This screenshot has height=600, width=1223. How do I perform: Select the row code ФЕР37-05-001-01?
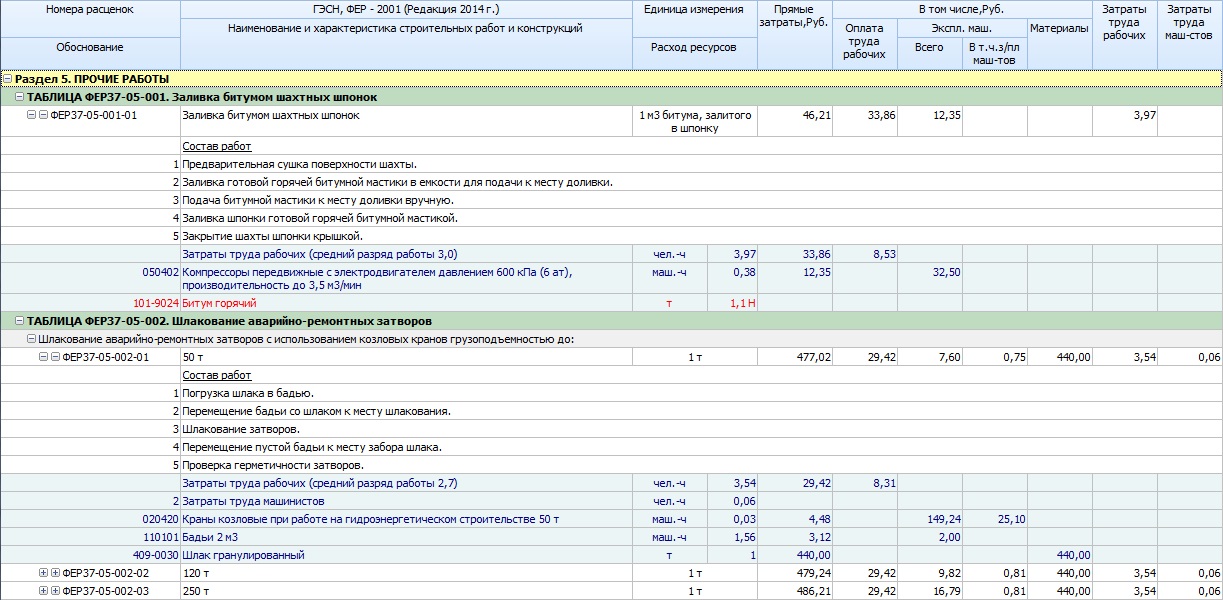click(x=94, y=115)
